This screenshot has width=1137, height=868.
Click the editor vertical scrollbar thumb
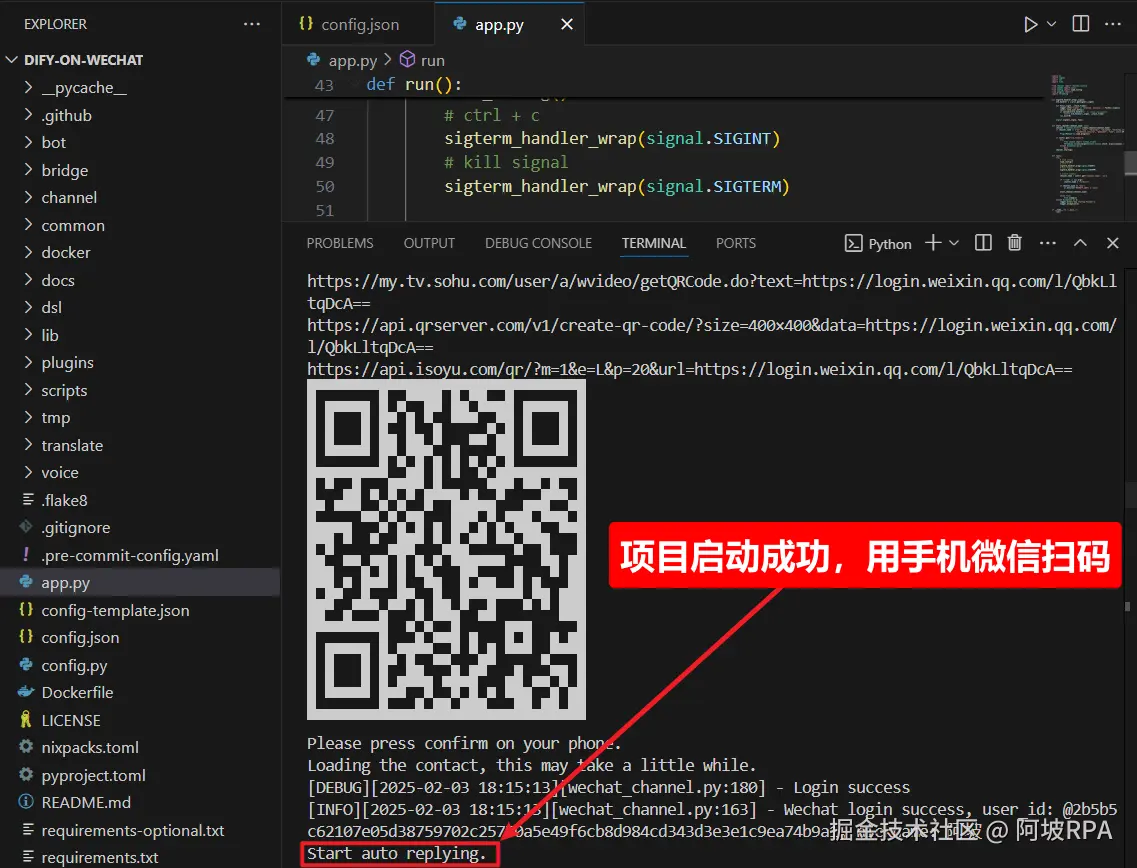click(1130, 163)
